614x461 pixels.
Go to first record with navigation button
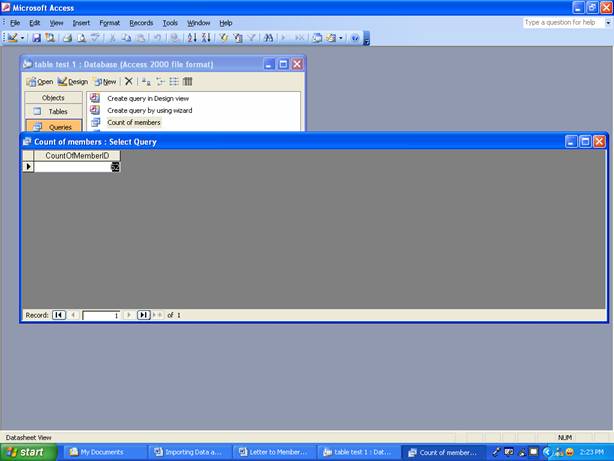[59, 315]
